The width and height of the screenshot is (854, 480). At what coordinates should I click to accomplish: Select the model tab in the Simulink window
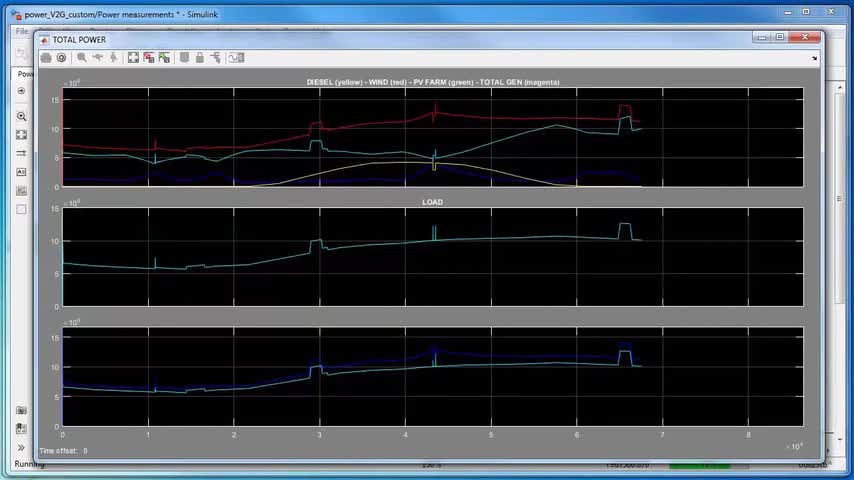tap(25, 74)
